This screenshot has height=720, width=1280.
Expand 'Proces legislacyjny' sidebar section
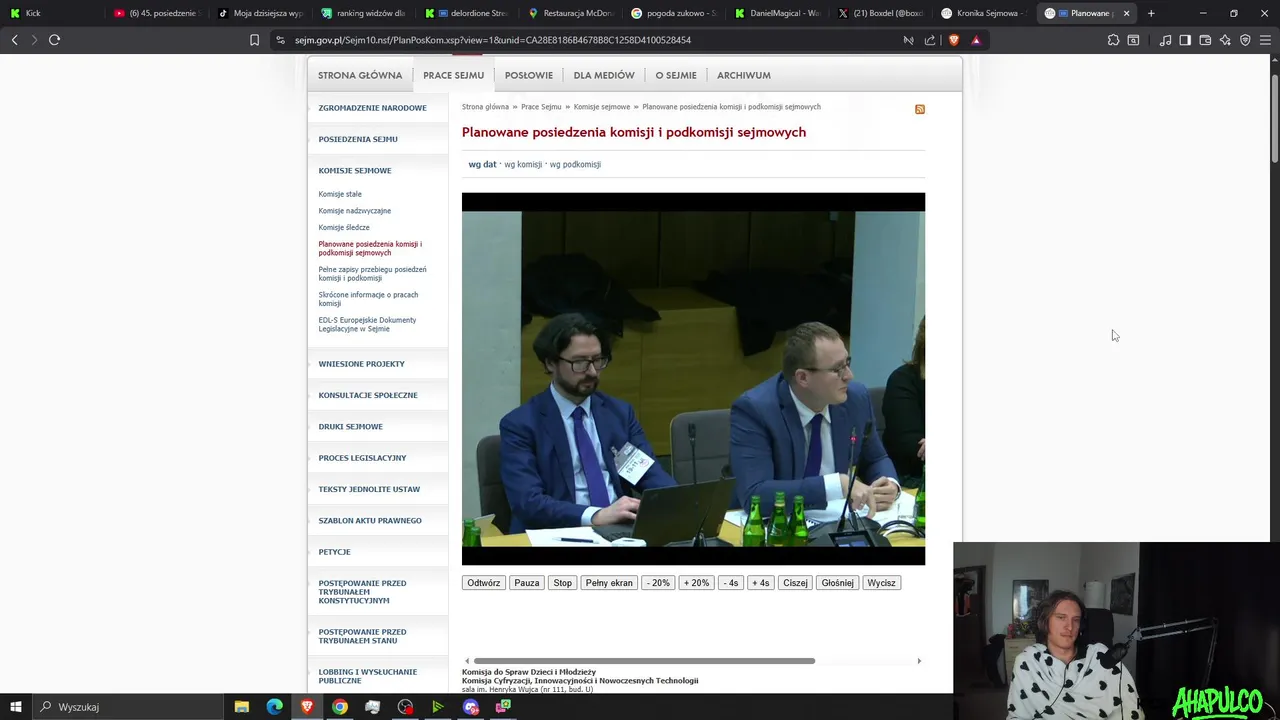(x=362, y=458)
